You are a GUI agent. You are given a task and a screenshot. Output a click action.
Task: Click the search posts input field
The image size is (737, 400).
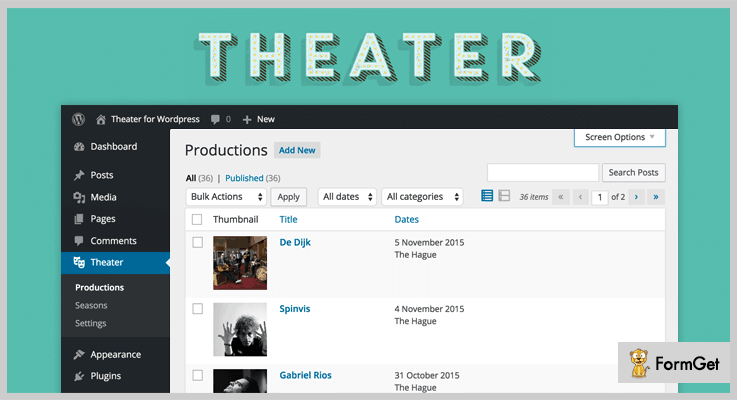point(543,173)
